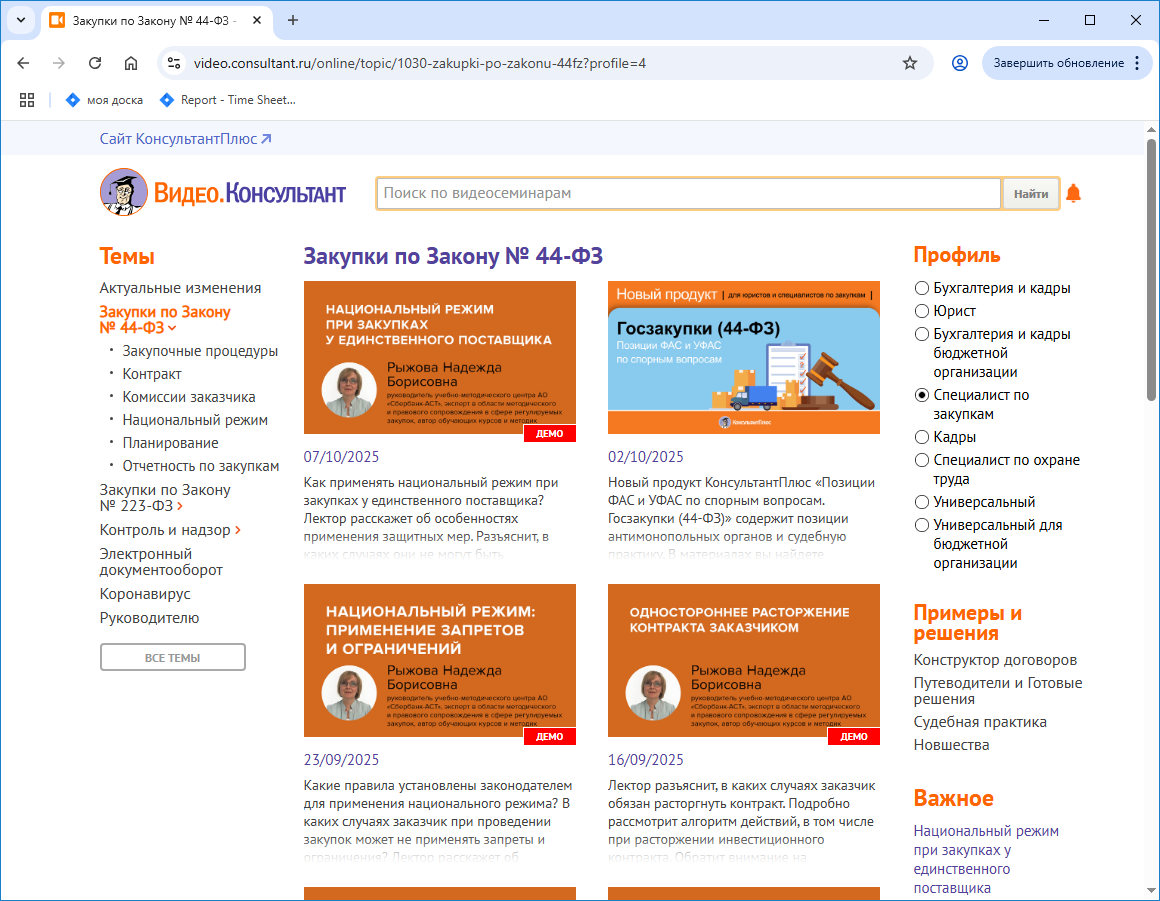
Task: Open the tab search dropdown arrow
Action: click(x=20, y=20)
